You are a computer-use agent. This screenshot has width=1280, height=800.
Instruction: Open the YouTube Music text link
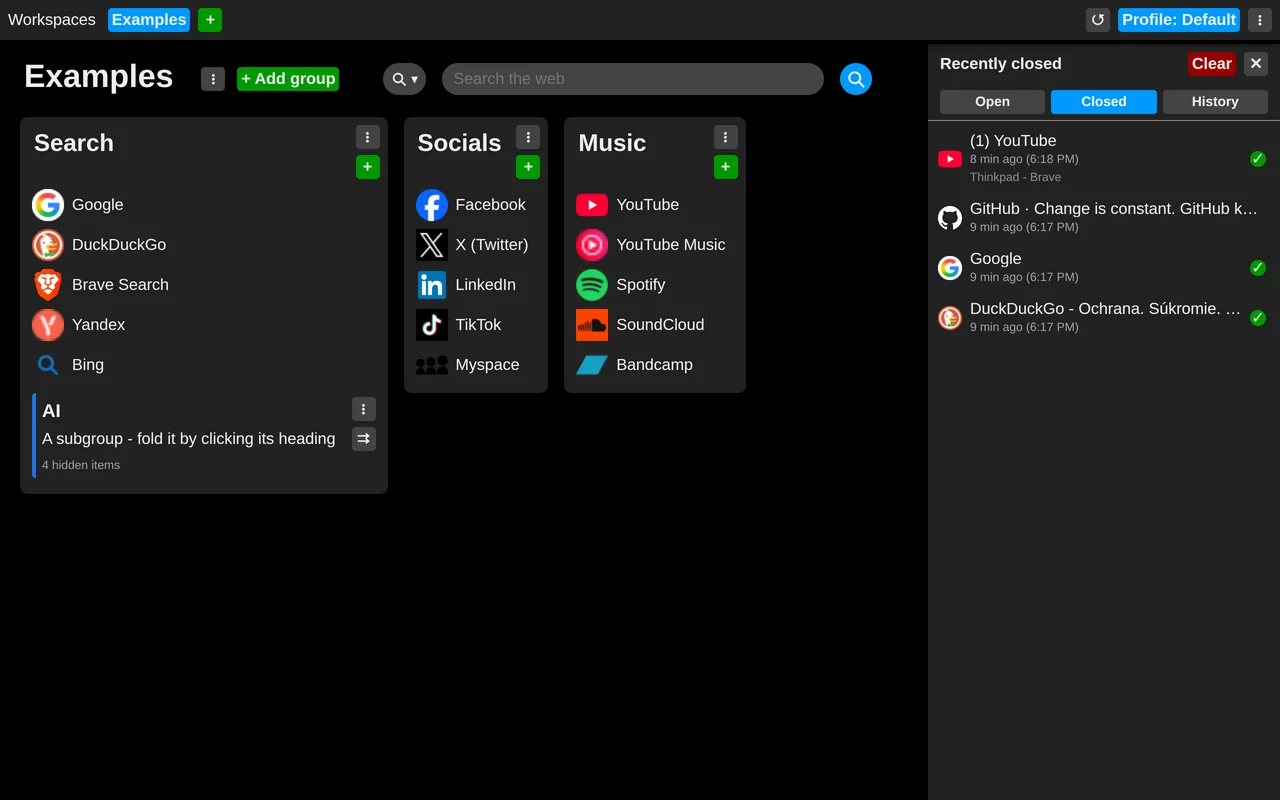pos(671,245)
